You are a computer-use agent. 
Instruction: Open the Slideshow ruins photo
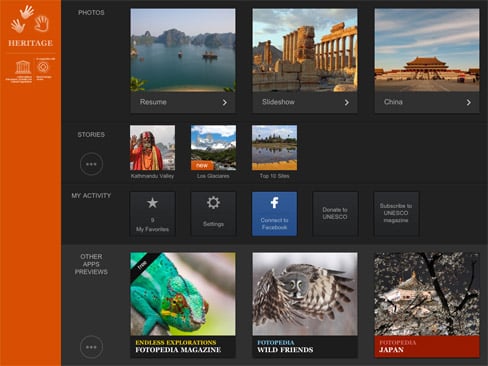[x=305, y=50]
